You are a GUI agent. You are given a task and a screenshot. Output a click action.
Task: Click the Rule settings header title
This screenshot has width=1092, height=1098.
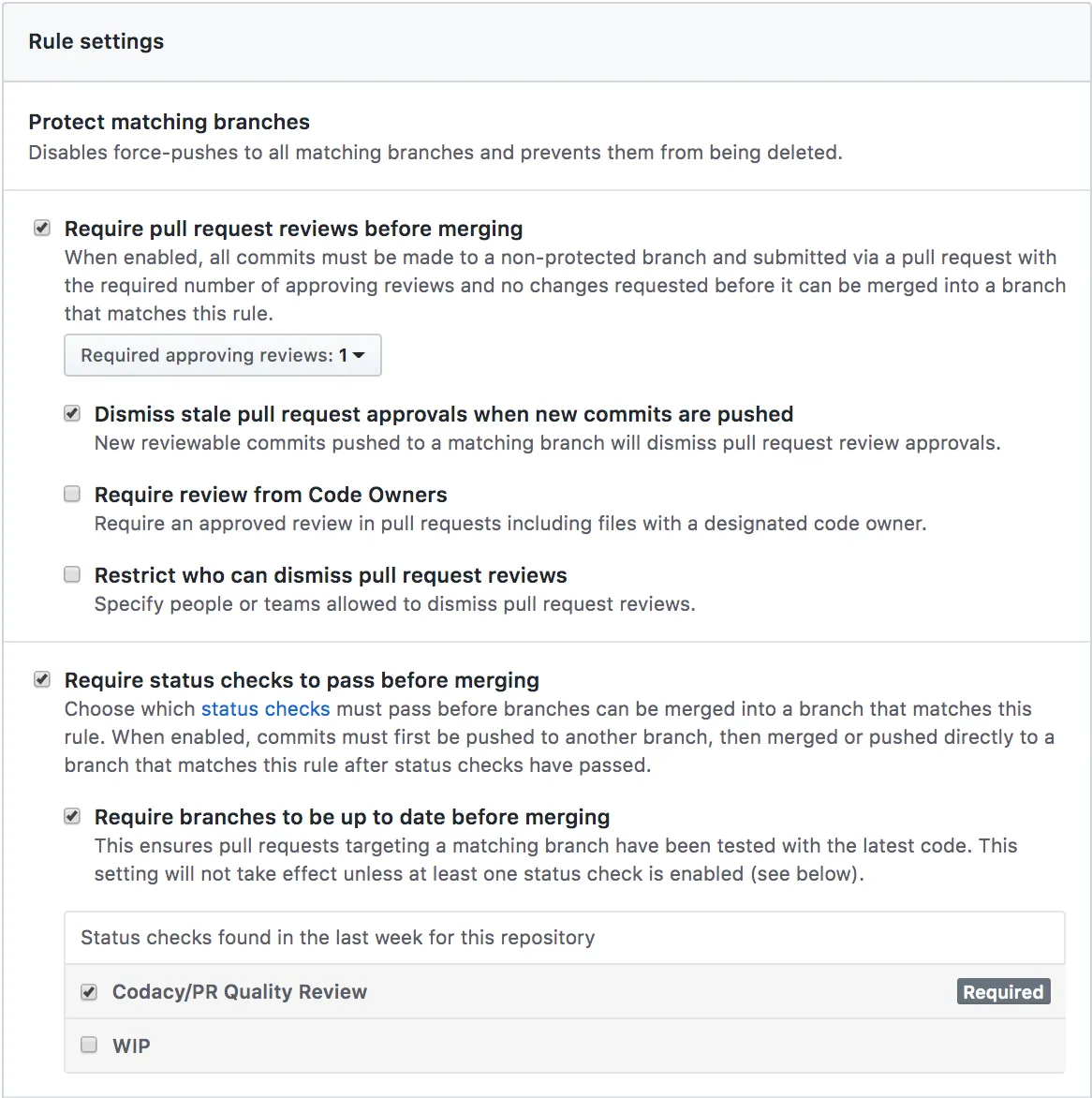click(x=96, y=41)
